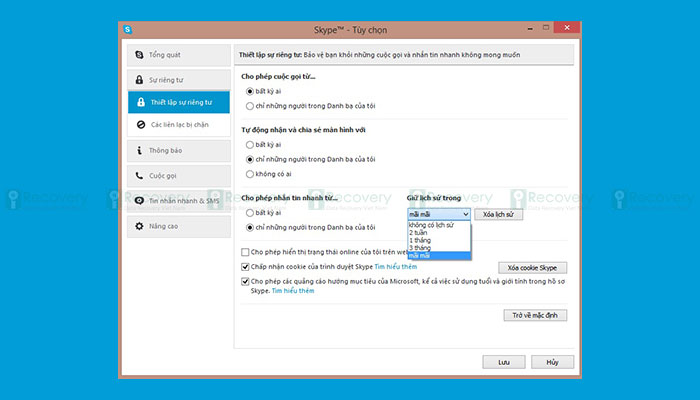The height and width of the screenshot is (400, 700).
Task: Open Các liên lạc bị chặn item
Action: [179, 125]
